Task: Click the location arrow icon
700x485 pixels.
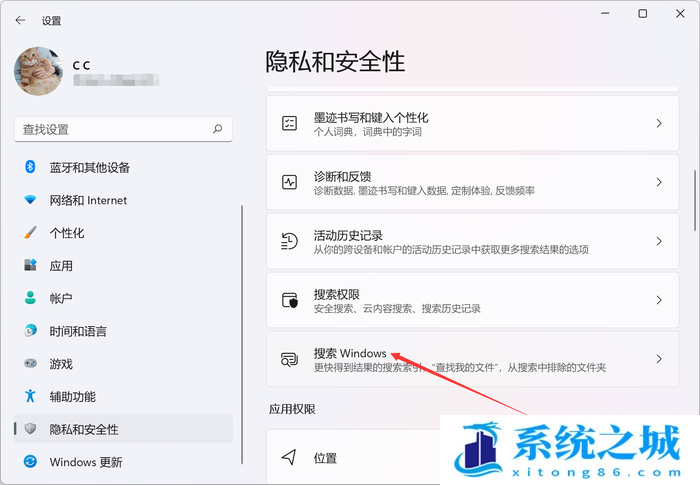Action: click(x=289, y=456)
